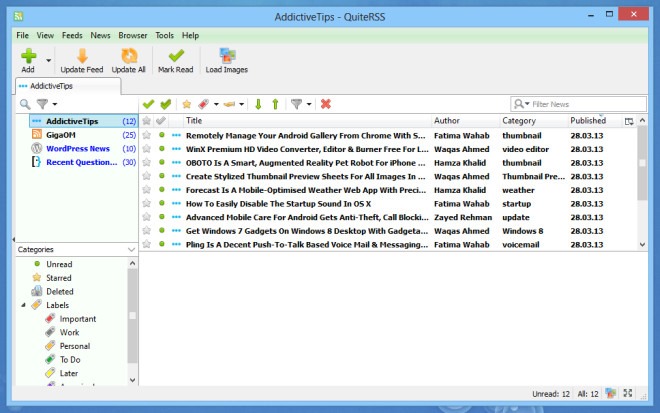Select the Deleted category
The width and height of the screenshot is (660, 413).
(x=59, y=291)
